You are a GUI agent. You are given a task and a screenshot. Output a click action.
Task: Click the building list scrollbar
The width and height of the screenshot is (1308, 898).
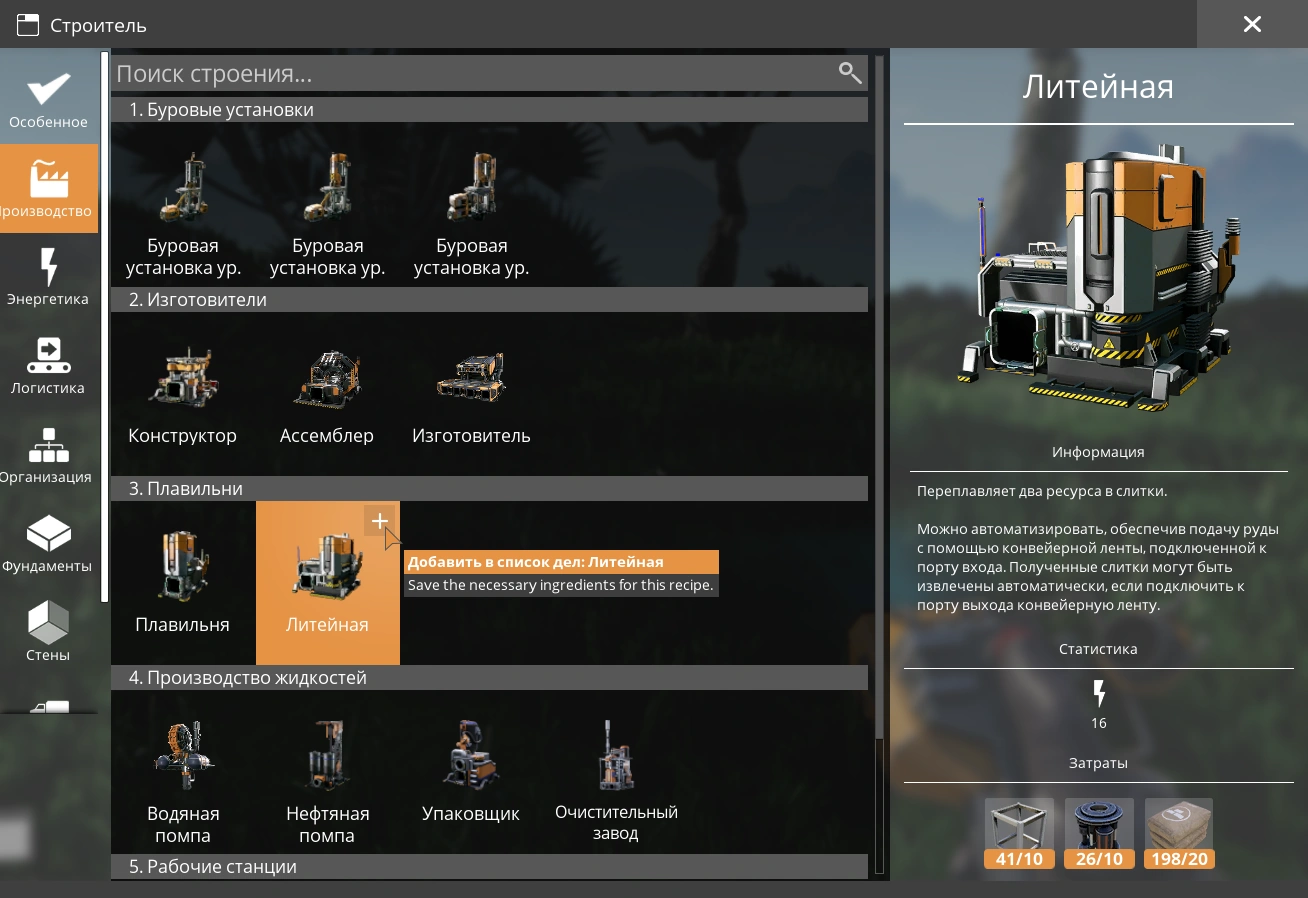click(x=880, y=800)
